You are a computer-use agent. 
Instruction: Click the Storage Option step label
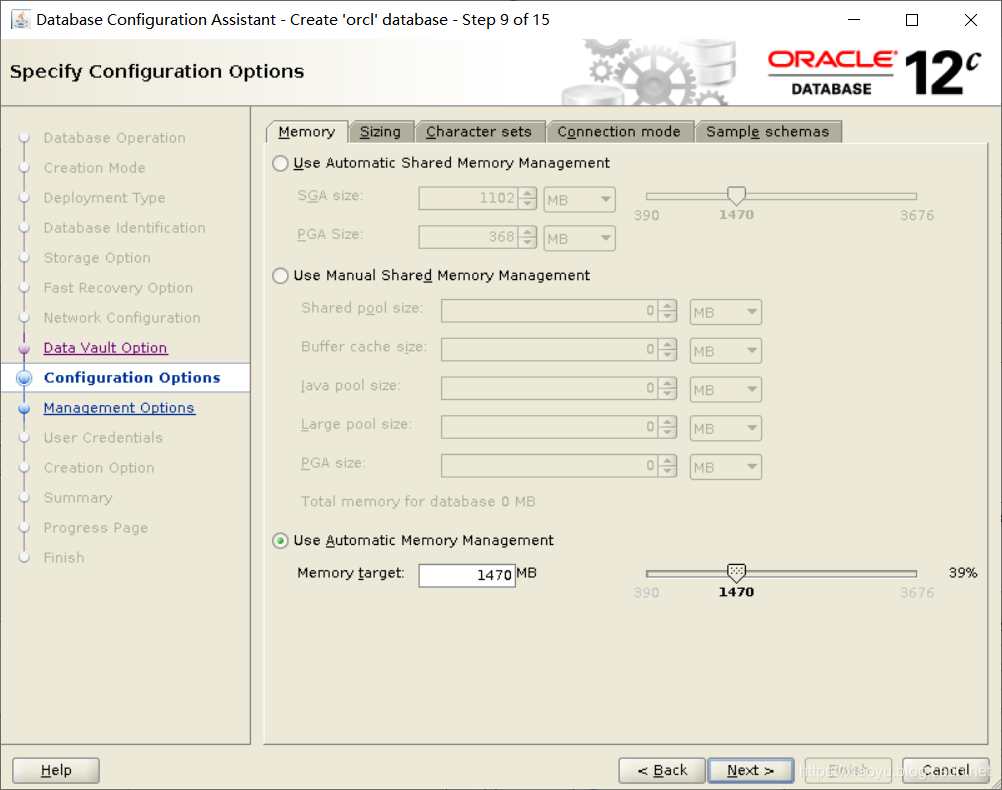click(97, 258)
